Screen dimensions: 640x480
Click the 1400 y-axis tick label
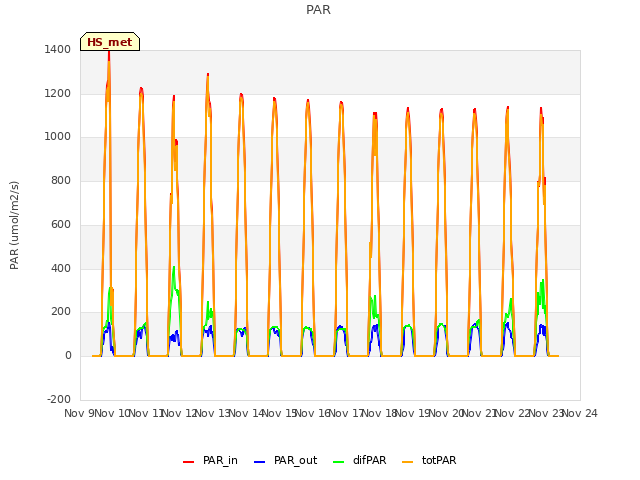pos(58,49)
